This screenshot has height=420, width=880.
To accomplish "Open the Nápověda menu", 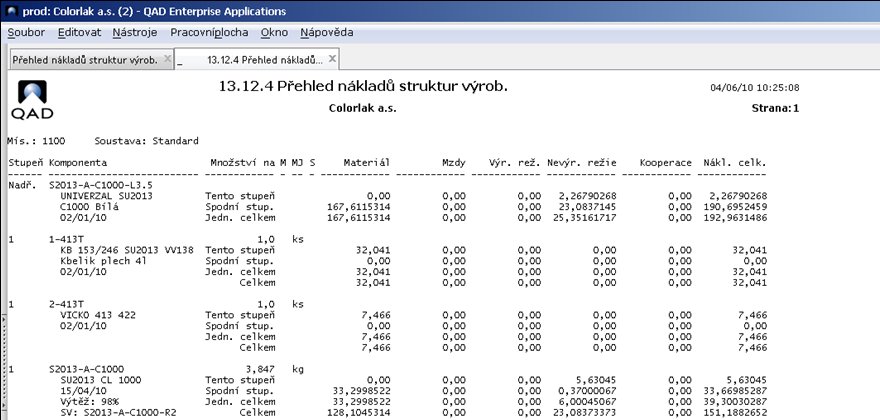I will (x=327, y=33).
